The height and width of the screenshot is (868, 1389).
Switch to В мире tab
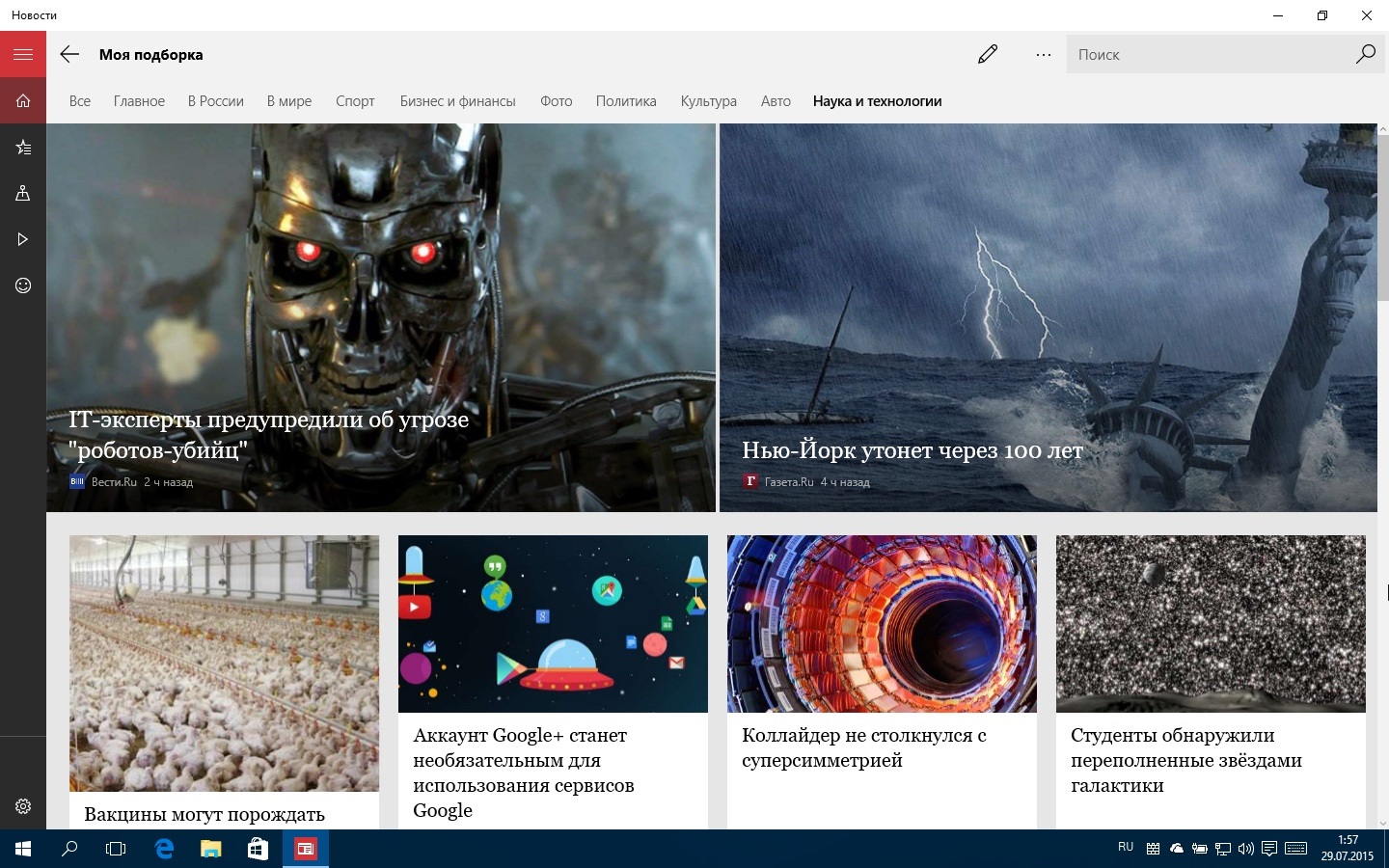click(289, 101)
